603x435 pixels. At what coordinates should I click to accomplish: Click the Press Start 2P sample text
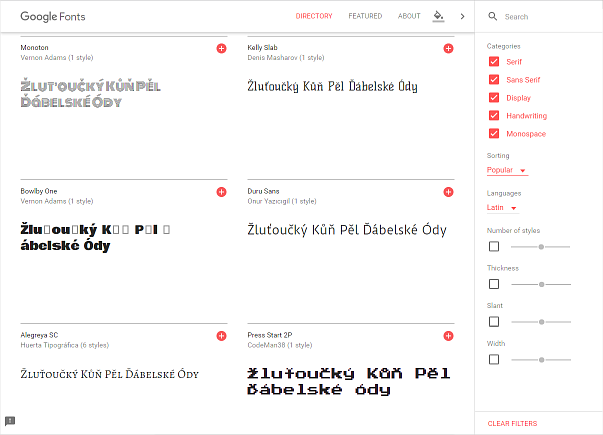[x=348, y=381]
